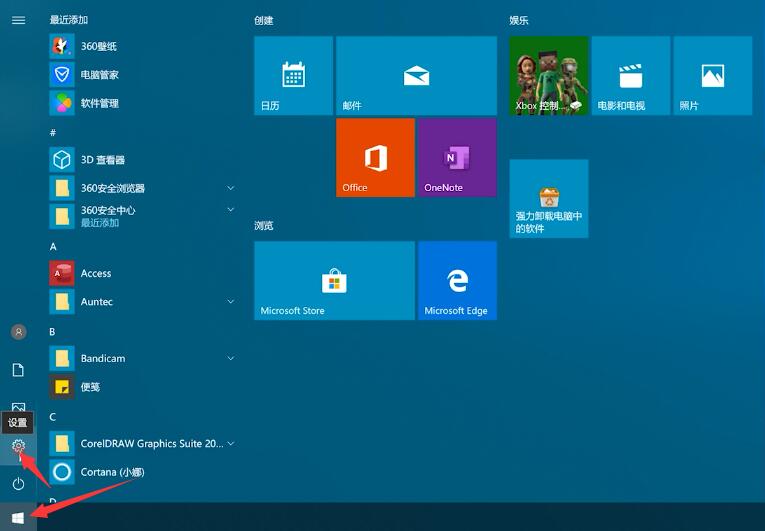Open 强力卸载电脑中的软件 tile

(x=549, y=199)
